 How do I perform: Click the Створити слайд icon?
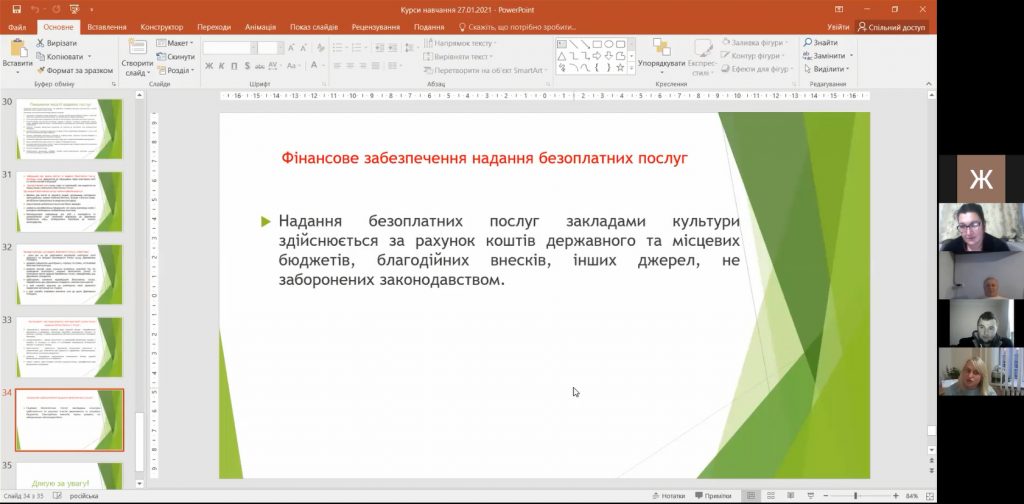click(x=137, y=48)
